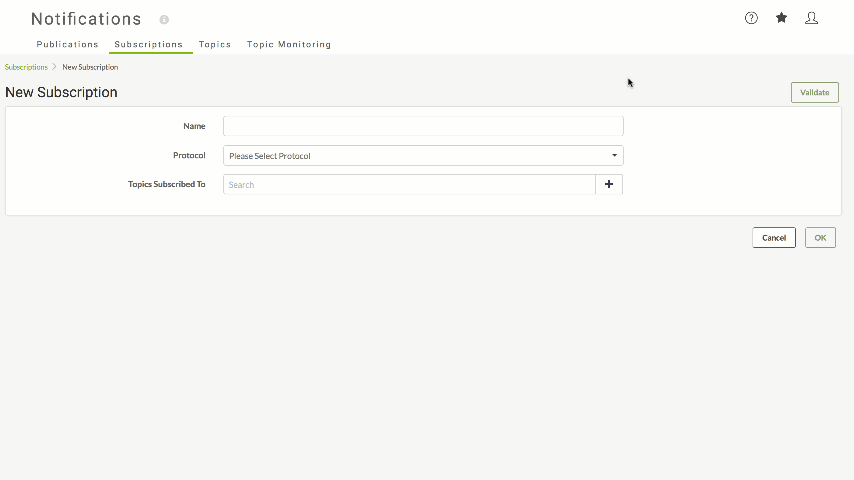Image resolution: width=854 pixels, height=480 pixels.
Task: Click the star favorites icon
Action: tap(781, 18)
